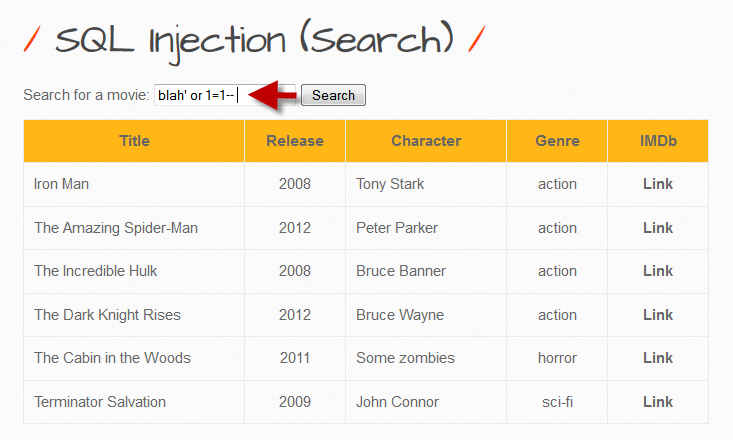This screenshot has width=733, height=440.
Task: Click the SQL Injection (Search) page heading
Action: pyautogui.click(x=255, y=41)
